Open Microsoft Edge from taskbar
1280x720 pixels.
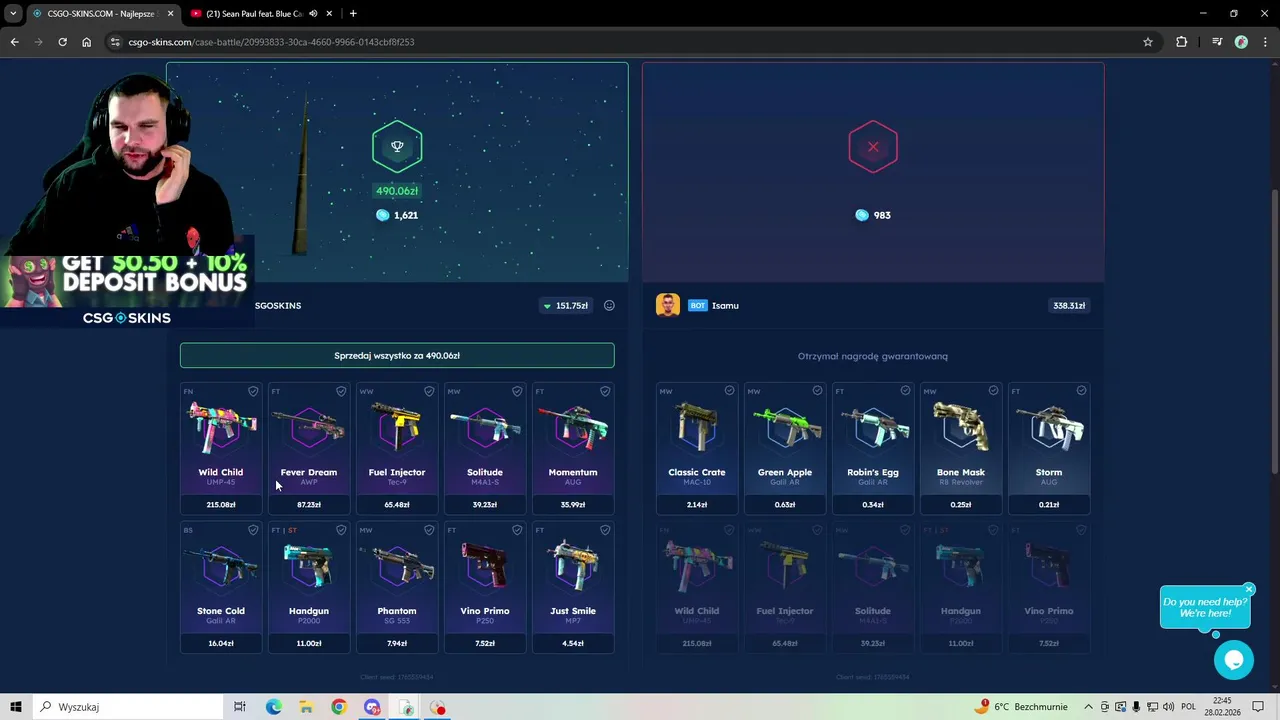pos(273,707)
